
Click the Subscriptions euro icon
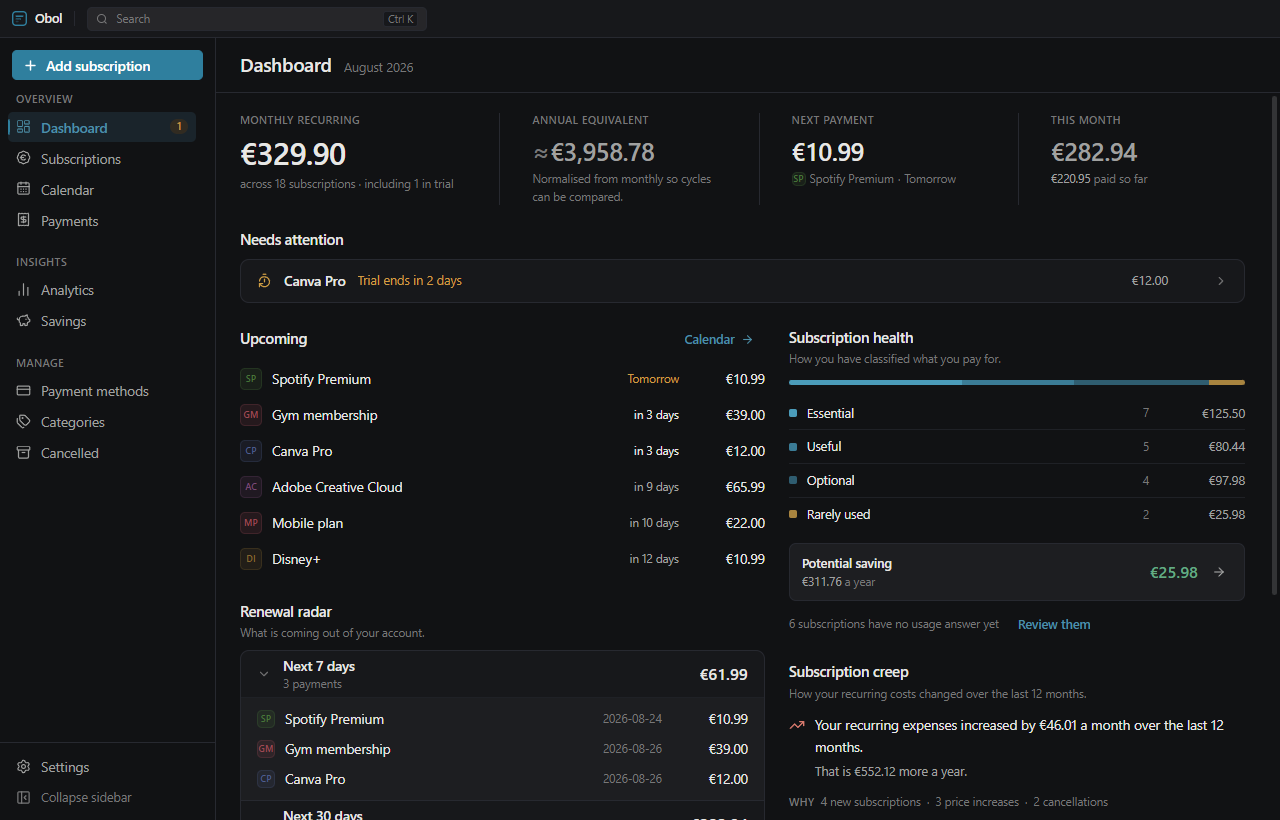click(24, 158)
